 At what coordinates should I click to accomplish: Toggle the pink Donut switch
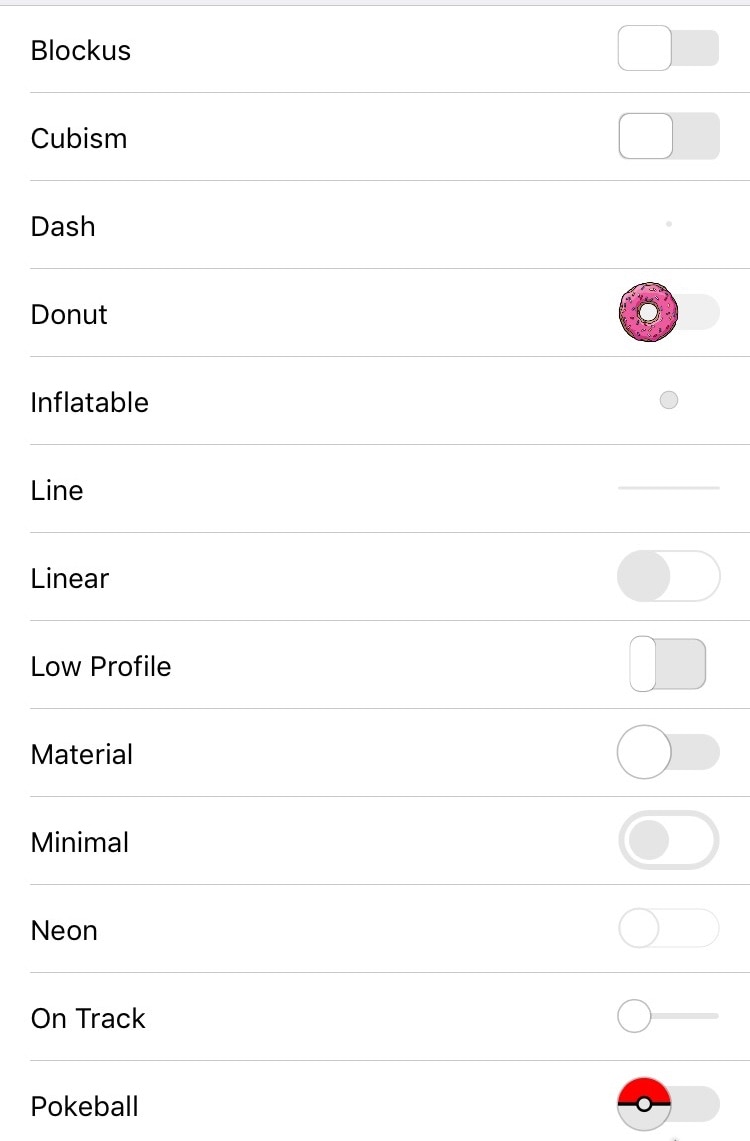tap(669, 312)
